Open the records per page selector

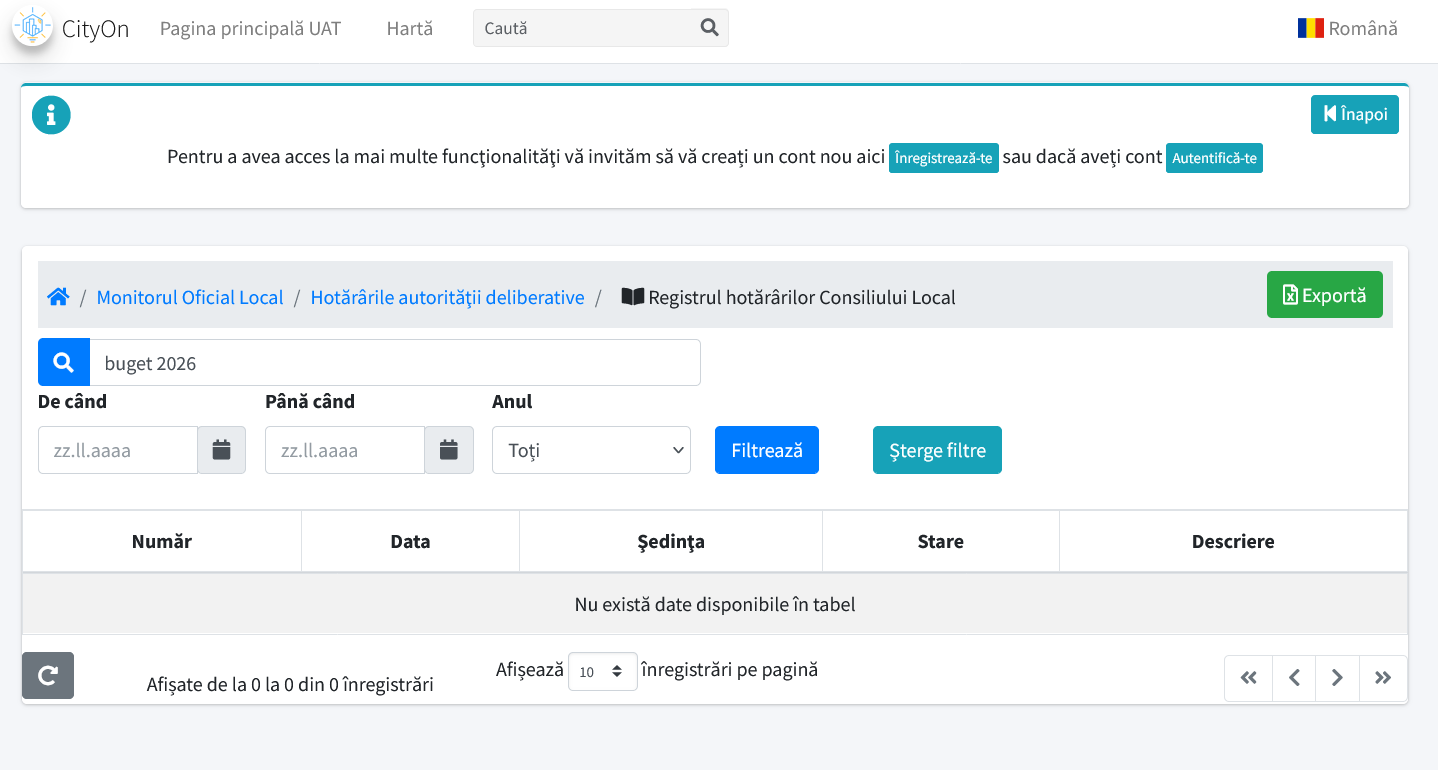click(x=602, y=672)
